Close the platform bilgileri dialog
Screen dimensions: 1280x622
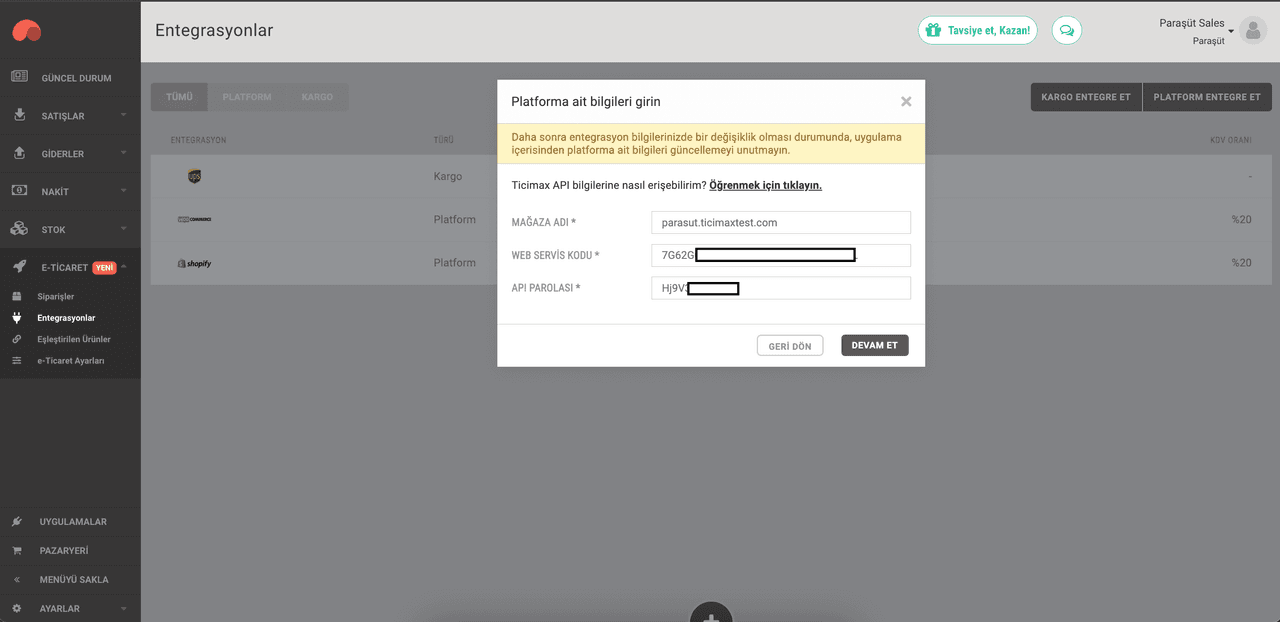[906, 101]
